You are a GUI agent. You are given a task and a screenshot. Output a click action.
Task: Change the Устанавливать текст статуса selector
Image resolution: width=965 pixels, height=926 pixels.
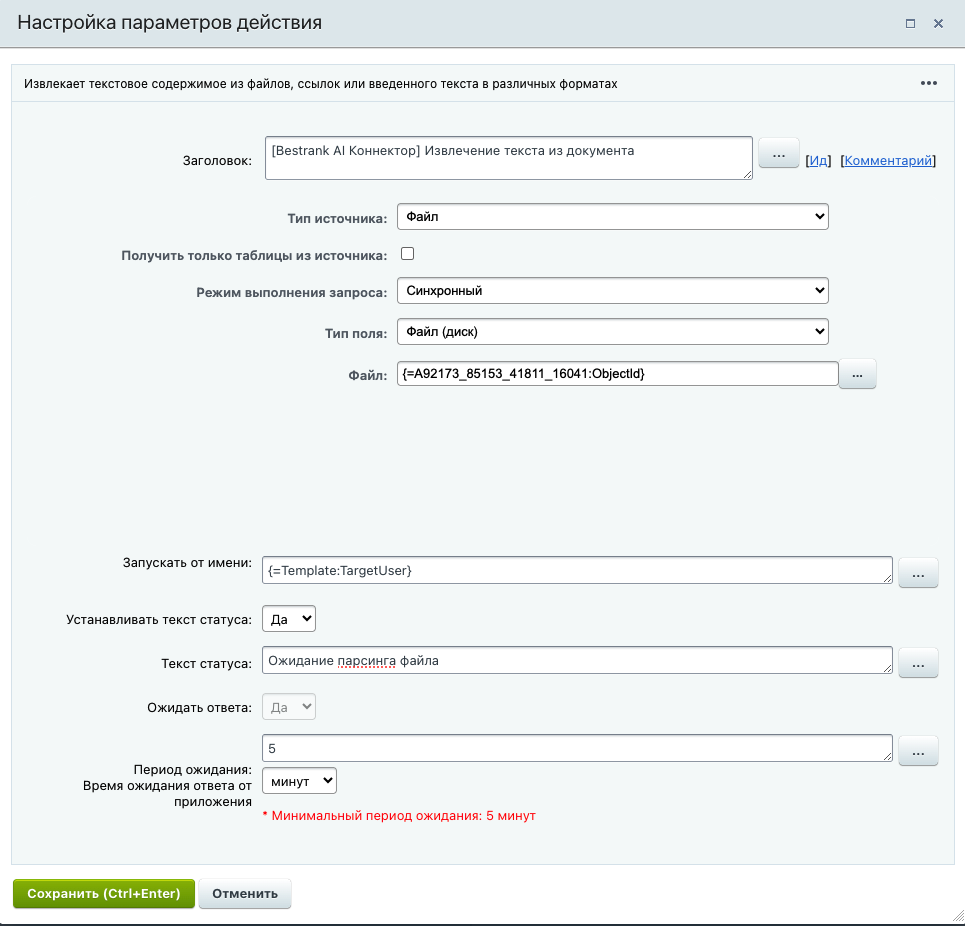289,619
